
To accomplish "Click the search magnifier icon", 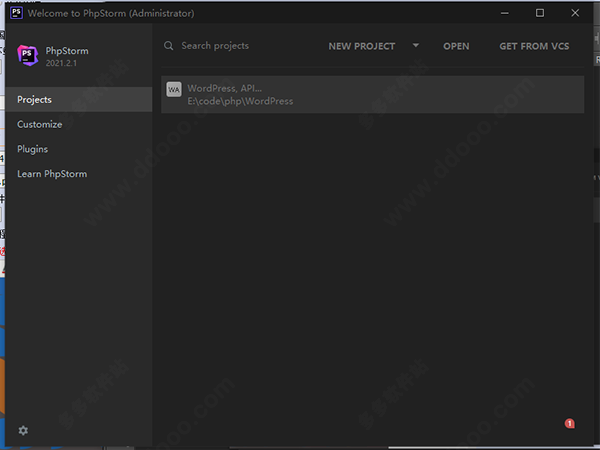I will click(169, 46).
